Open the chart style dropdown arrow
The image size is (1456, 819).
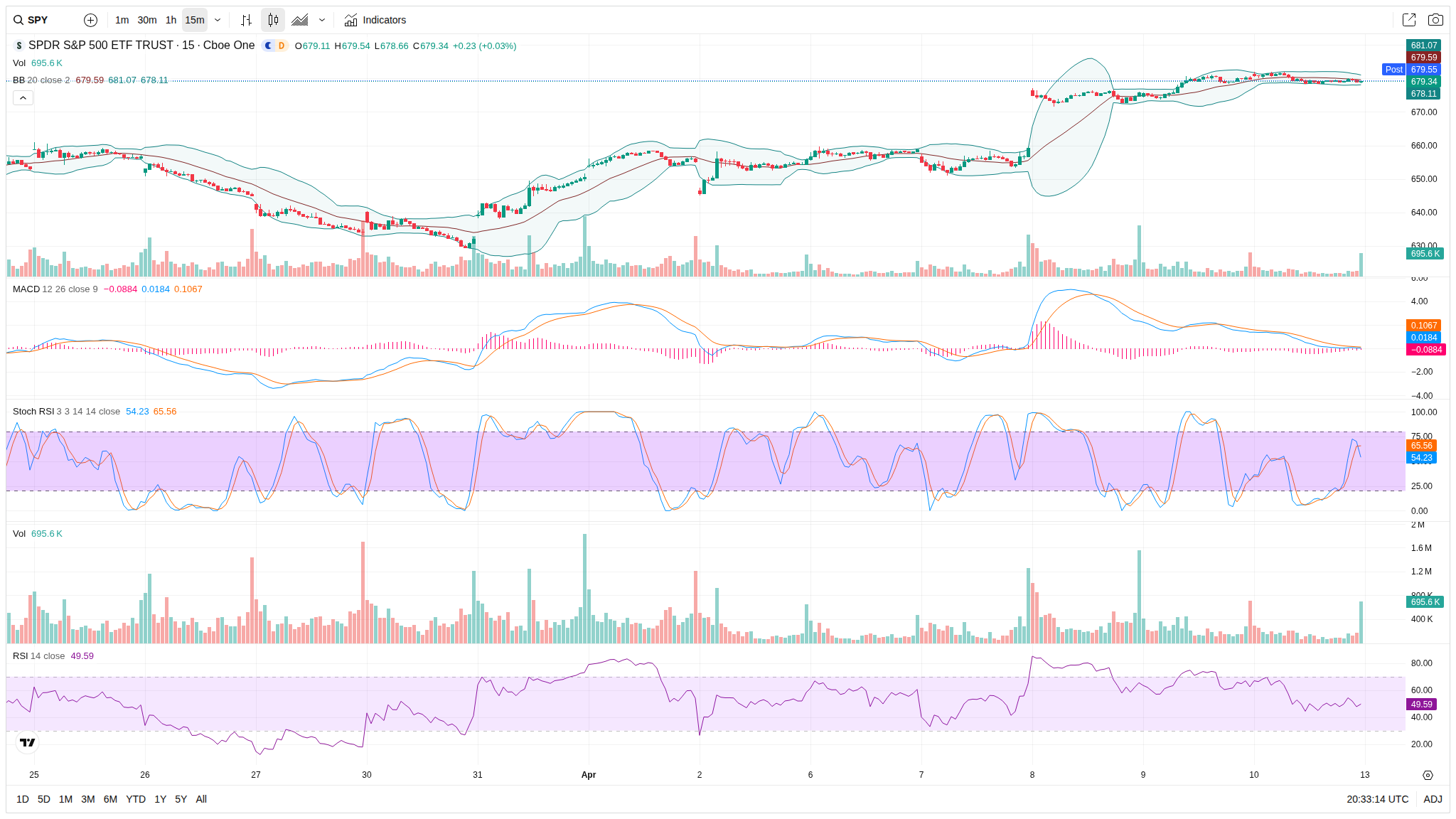[x=322, y=20]
